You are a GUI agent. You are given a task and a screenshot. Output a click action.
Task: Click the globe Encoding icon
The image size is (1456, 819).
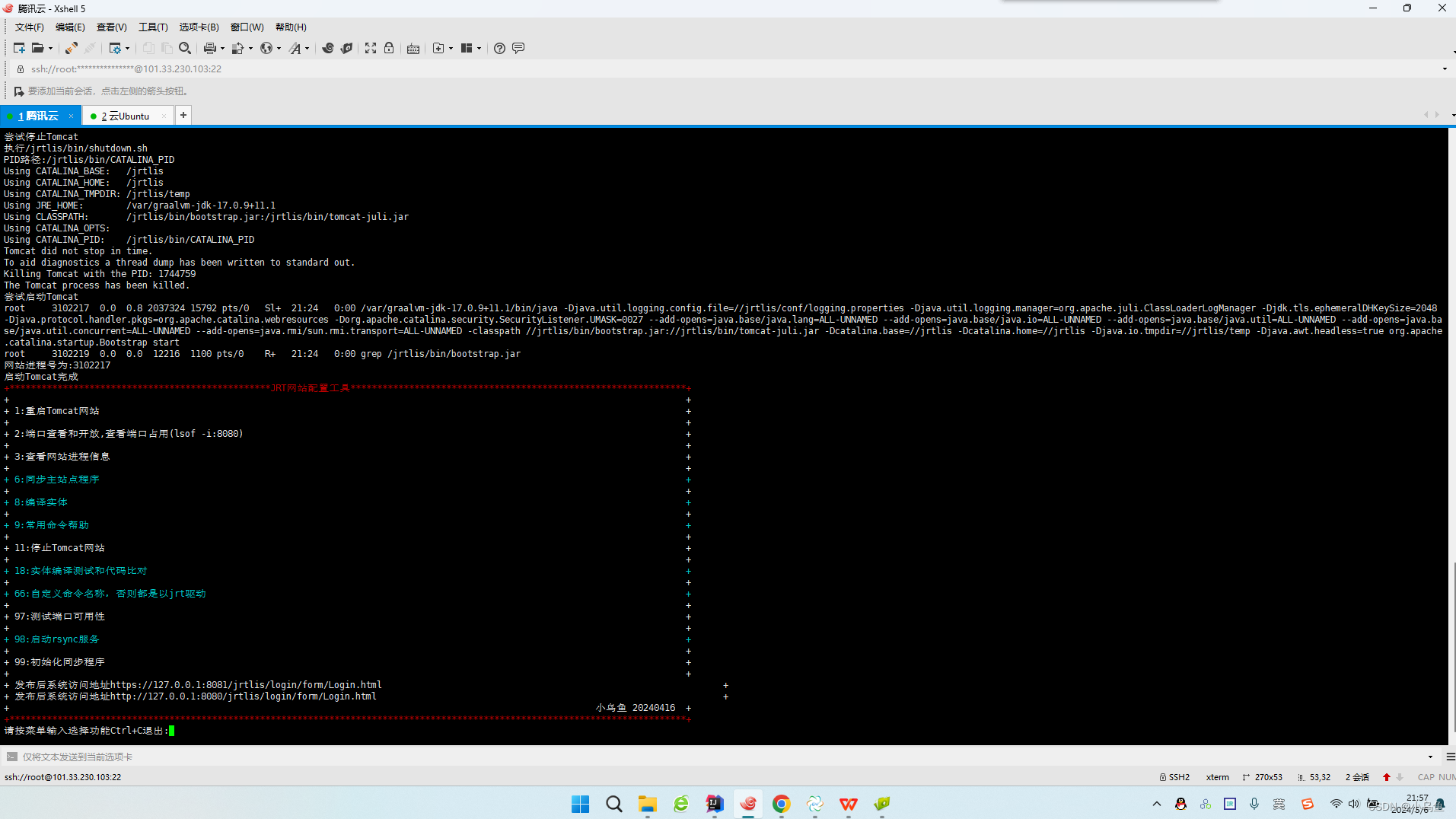click(x=266, y=48)
